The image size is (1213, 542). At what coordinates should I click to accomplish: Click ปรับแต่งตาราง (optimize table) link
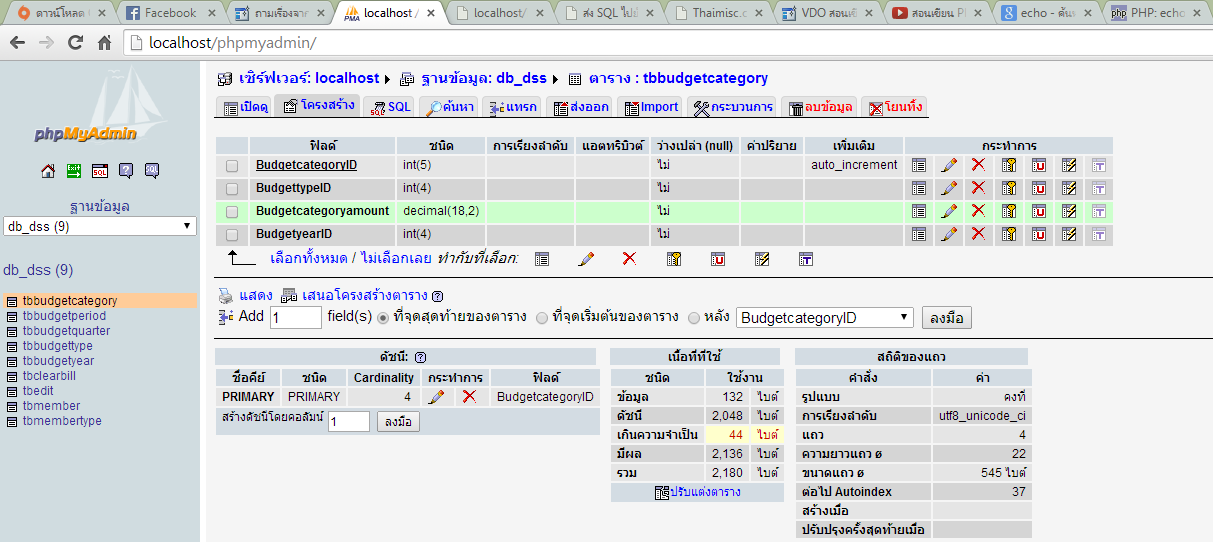click(704, 492)
